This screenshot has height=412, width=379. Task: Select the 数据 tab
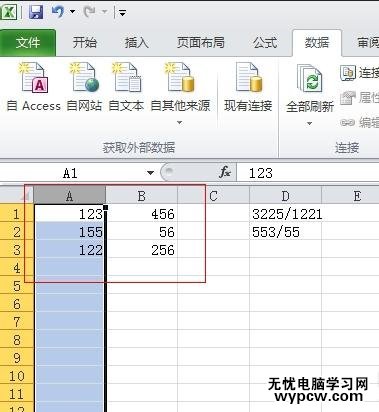coord(317,43)
